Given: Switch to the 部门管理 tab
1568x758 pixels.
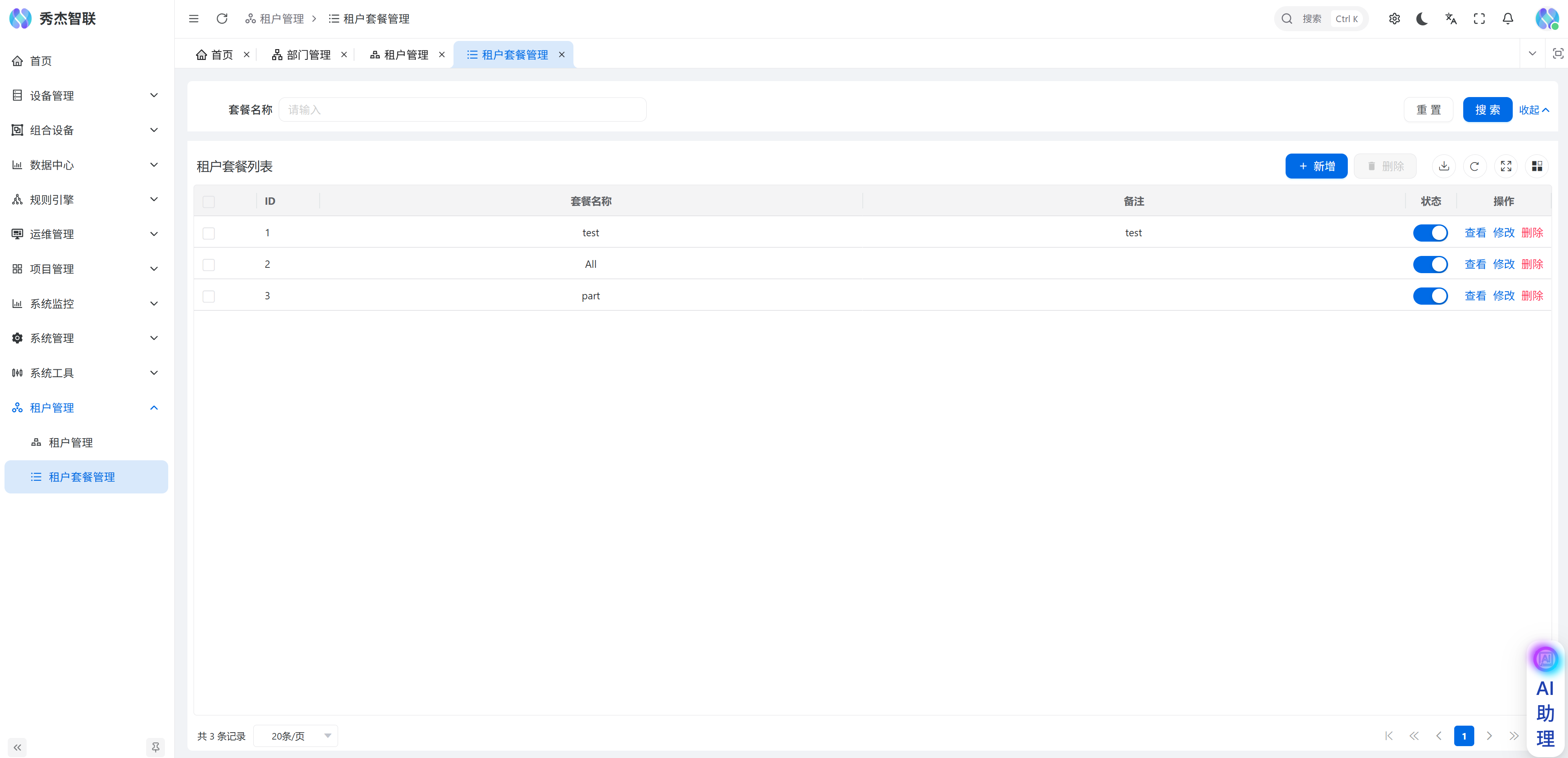Looking at the screenshot, I should [x=302, y=55].
